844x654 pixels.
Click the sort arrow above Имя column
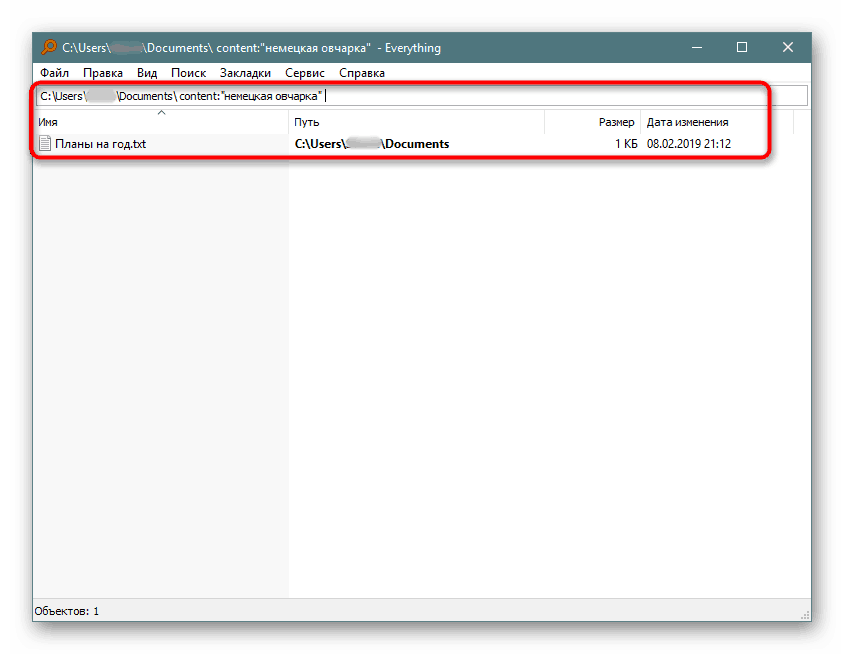coord(161,112)
